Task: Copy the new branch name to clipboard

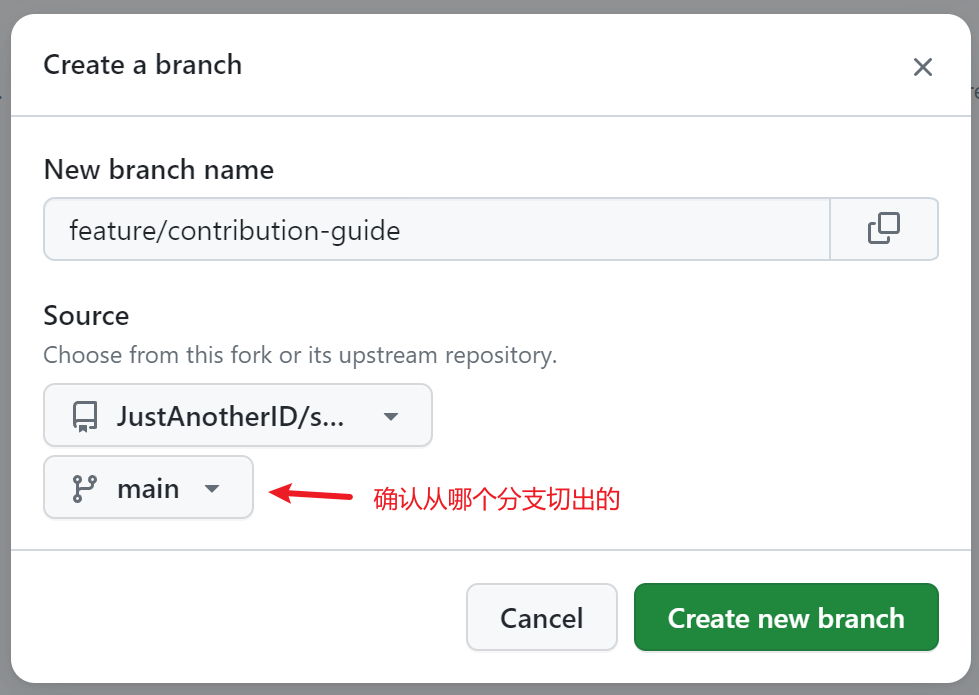Action: click(x=884, y=229)
